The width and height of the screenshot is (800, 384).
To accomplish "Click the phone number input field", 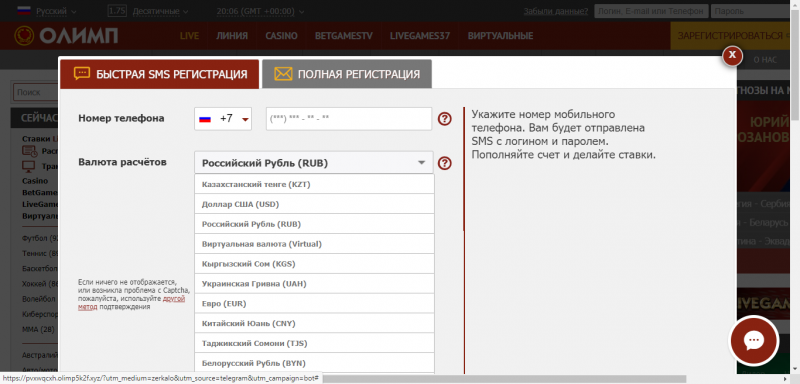I will [x=349, y=119].
